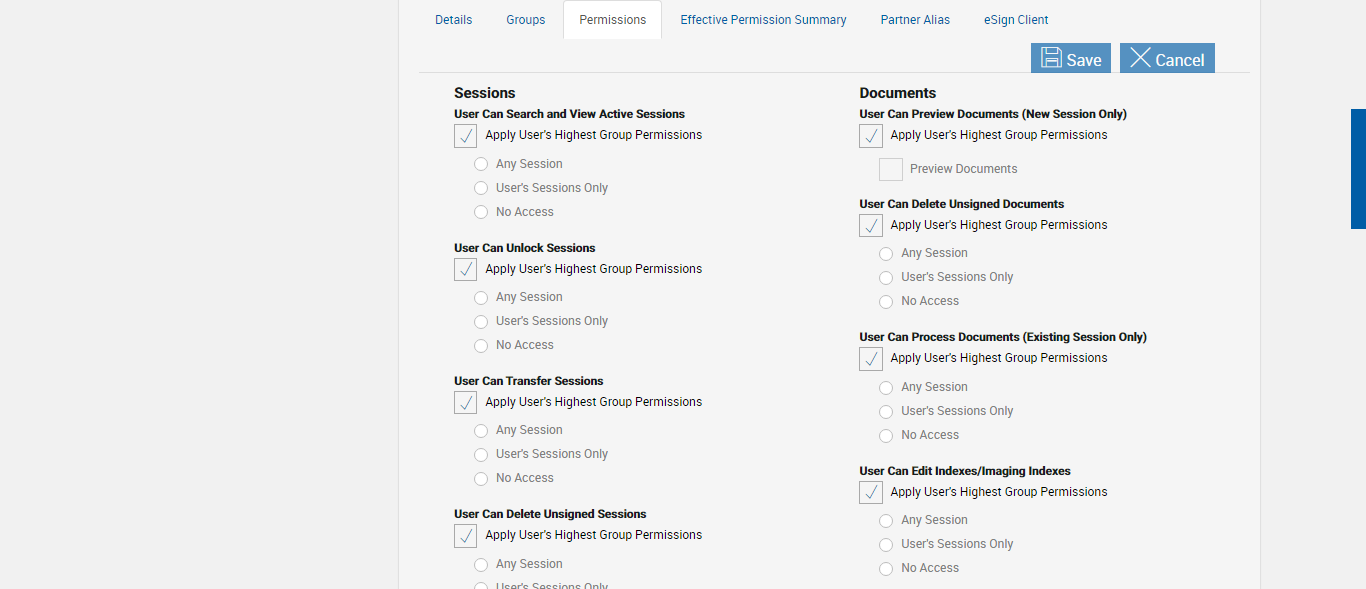This screenshot has height=589, width=1366.
Task: Uncheck group permissions for Delete Unsigned Documents
Action: pyautogui.click(x=871, y=226)
